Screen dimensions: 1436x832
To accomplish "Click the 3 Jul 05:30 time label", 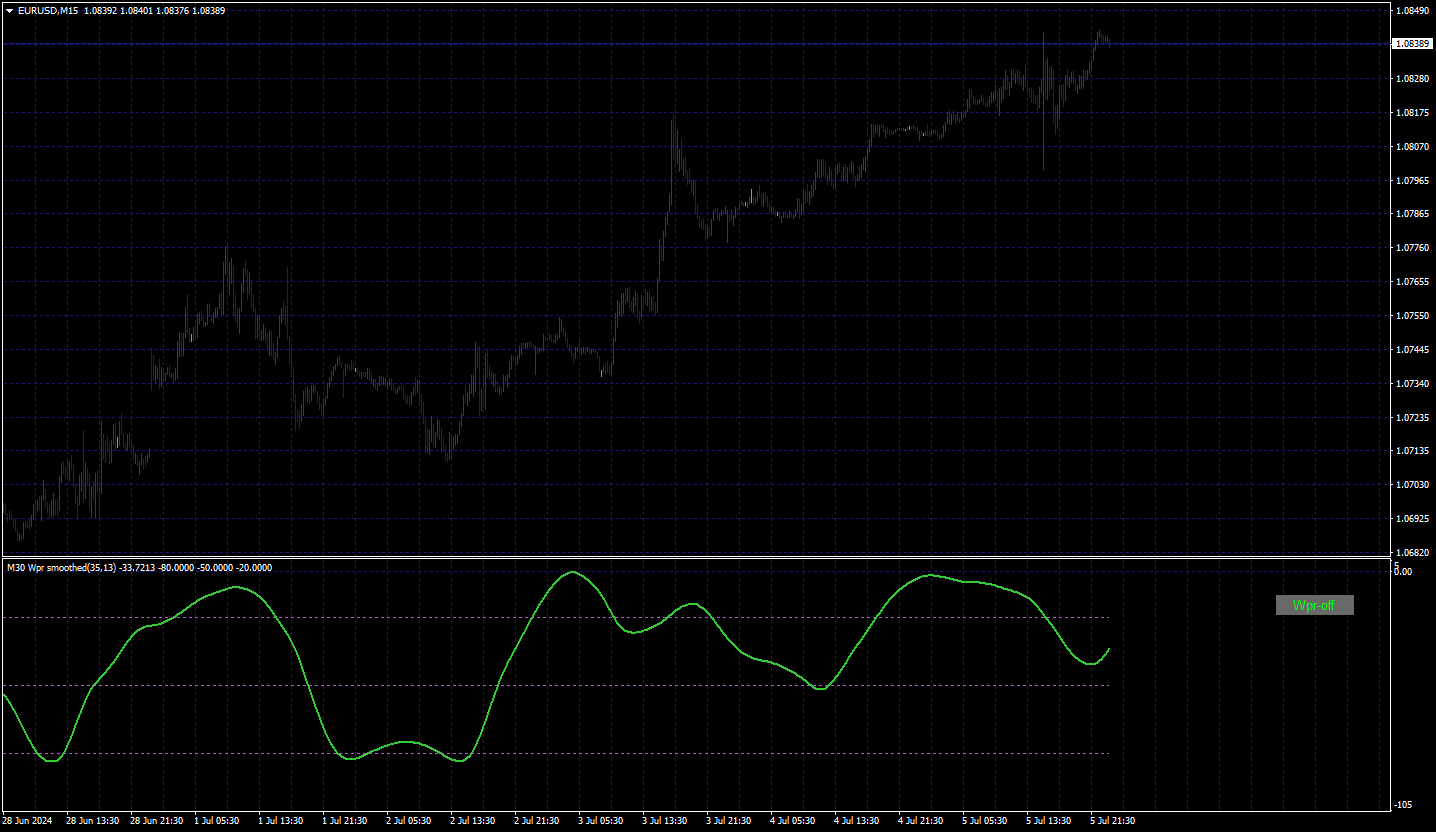I will pyautogui.click(x=601, y=821).
